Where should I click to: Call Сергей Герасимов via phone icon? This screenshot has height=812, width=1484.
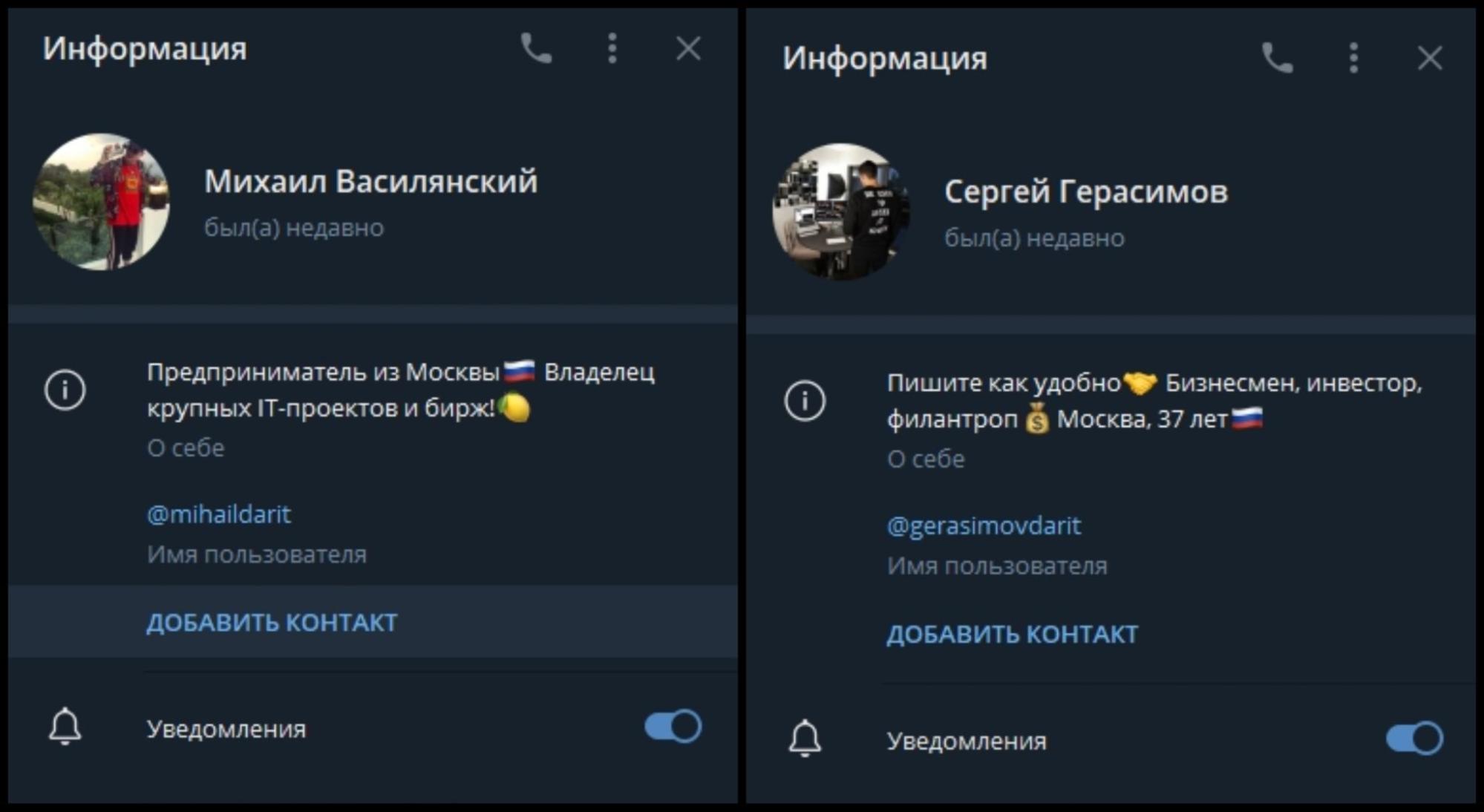[x=1278, y=58]
